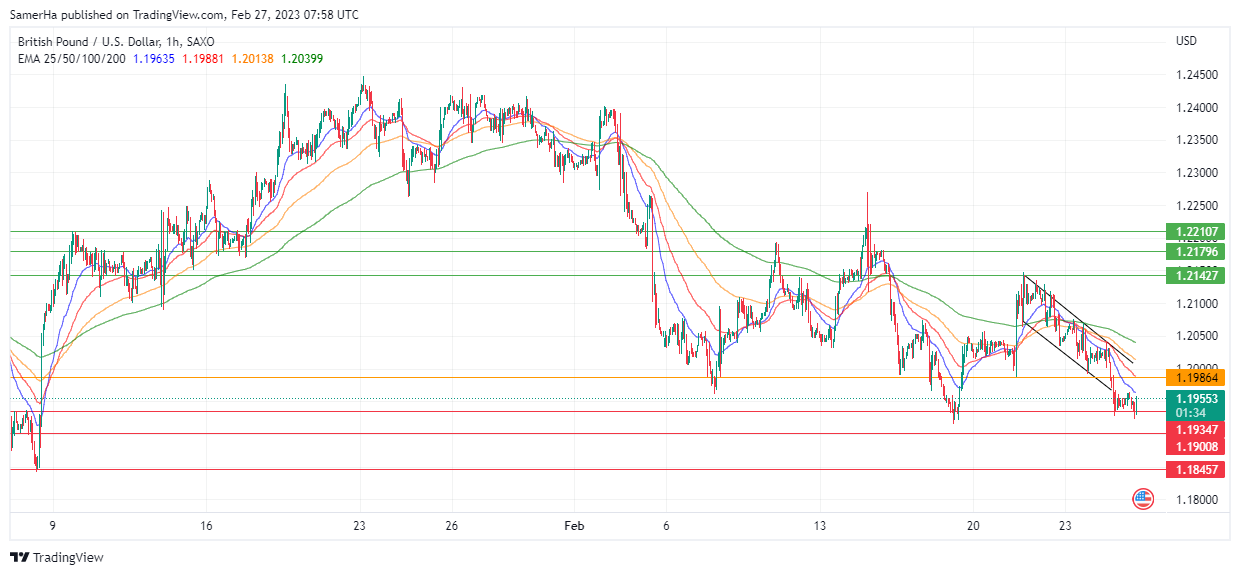Click the 16 date on time axis
Screen dimensions: 1240x575
tap(206, 525)
